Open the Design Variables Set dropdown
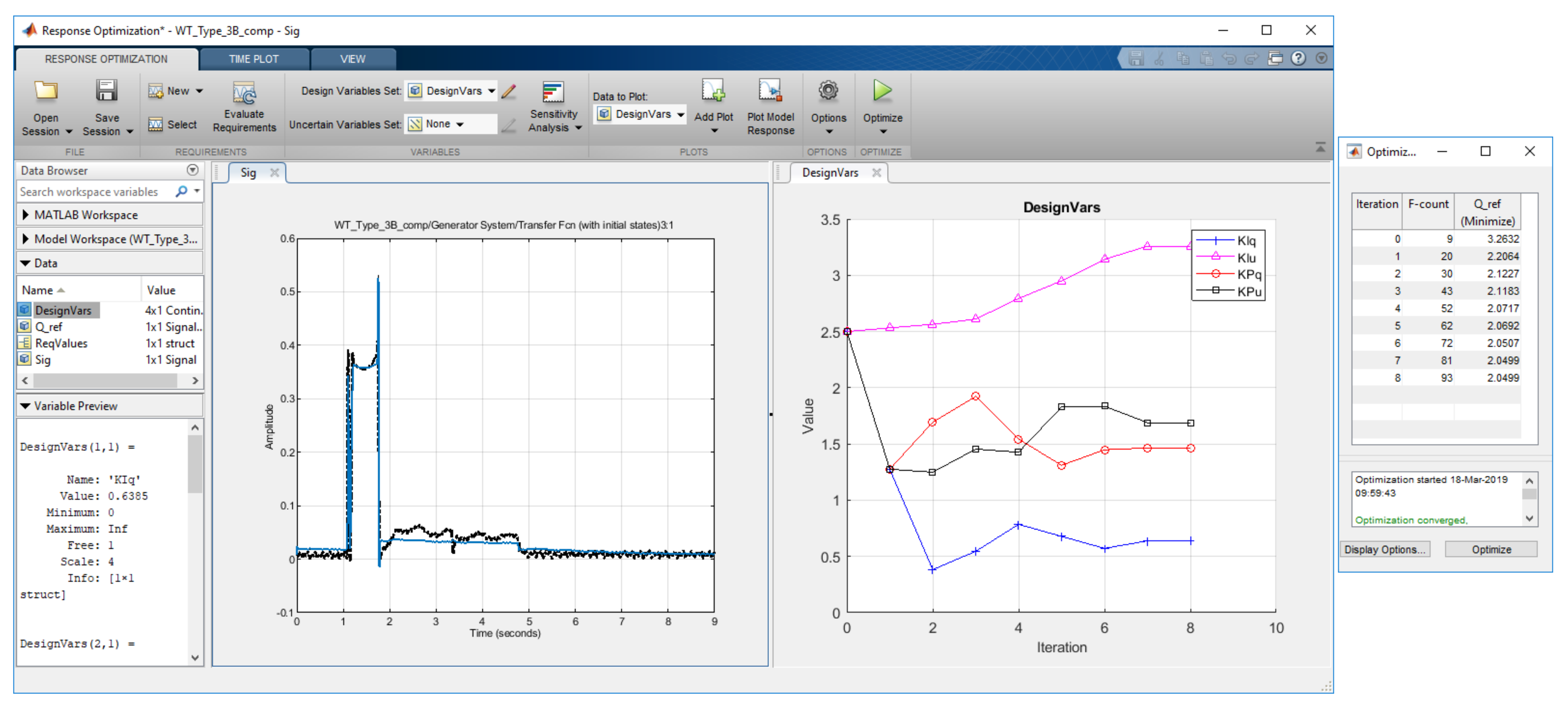This screenshot has width=1568, height=709. [x=452, y=91]
